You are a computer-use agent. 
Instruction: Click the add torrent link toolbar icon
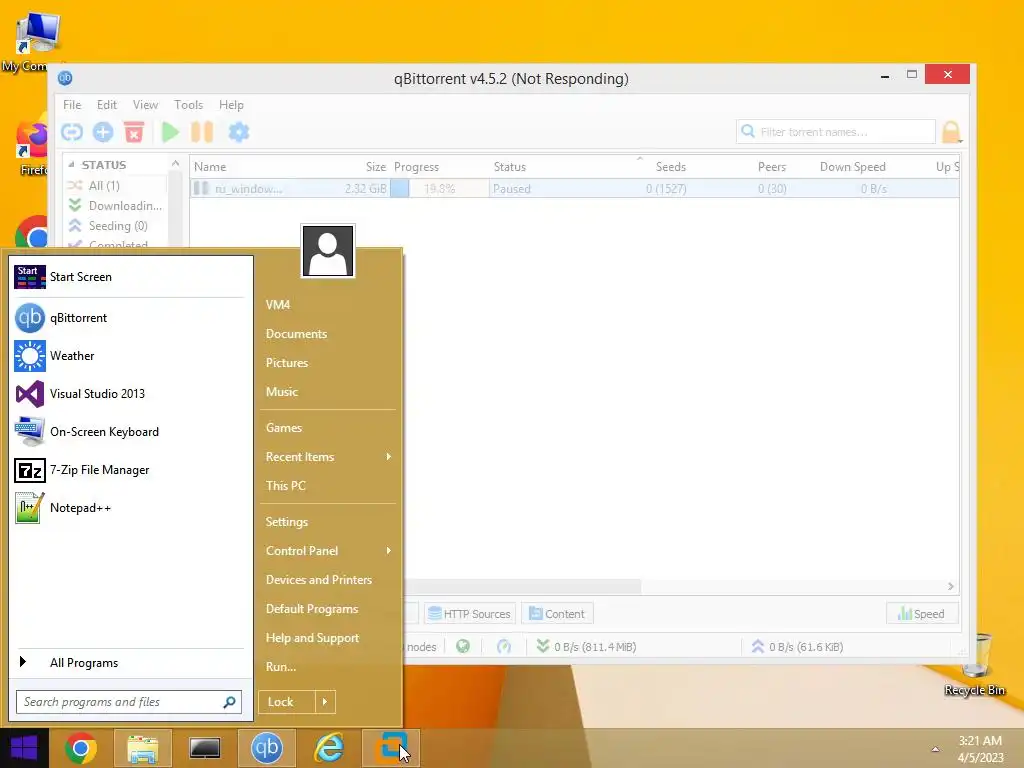[x=72, y=132]
